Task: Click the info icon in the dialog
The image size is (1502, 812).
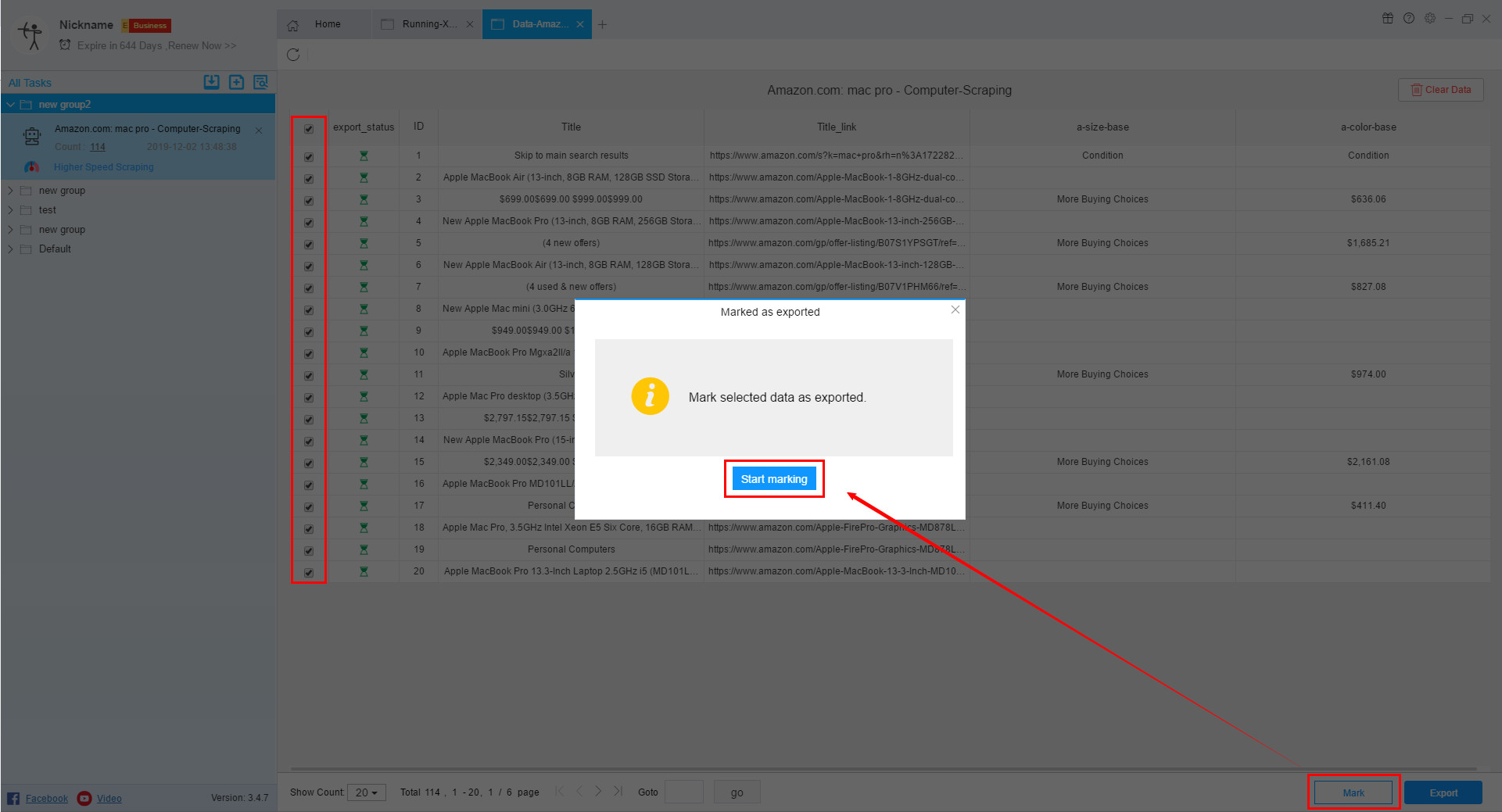Action: point(650,396)
